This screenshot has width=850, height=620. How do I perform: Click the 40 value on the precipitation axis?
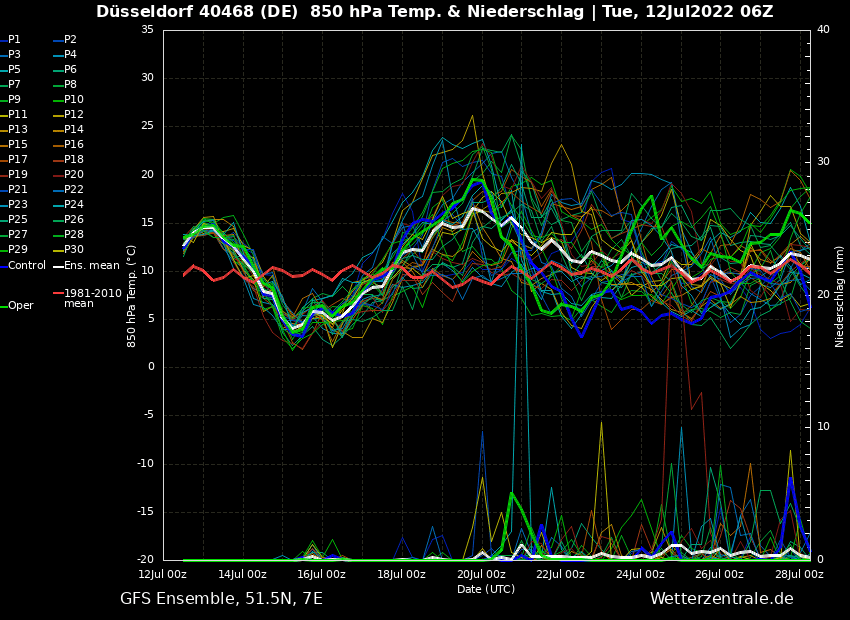[823, 30]
